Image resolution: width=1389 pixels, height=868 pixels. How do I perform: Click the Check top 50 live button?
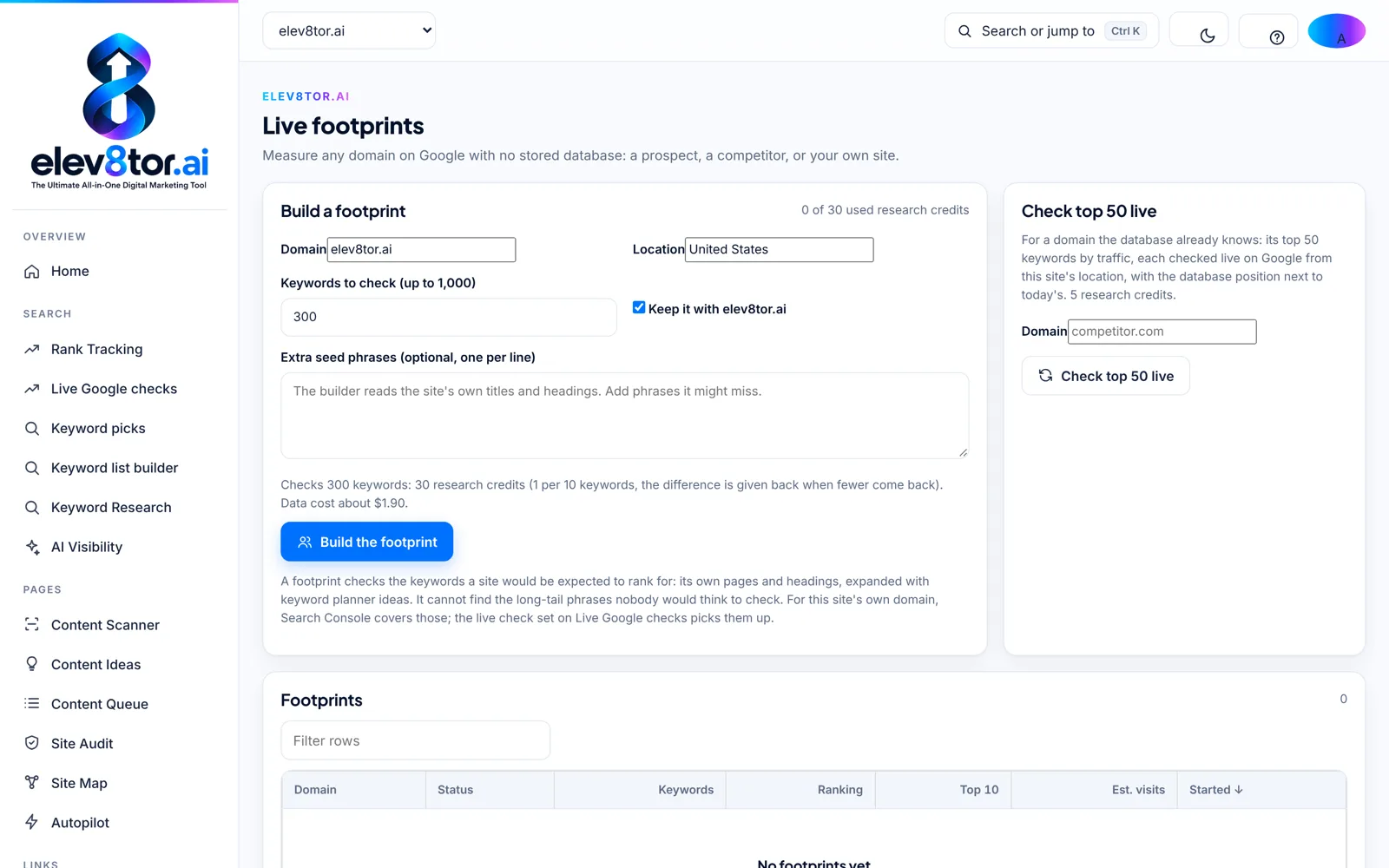click(x=1105, y=376)
